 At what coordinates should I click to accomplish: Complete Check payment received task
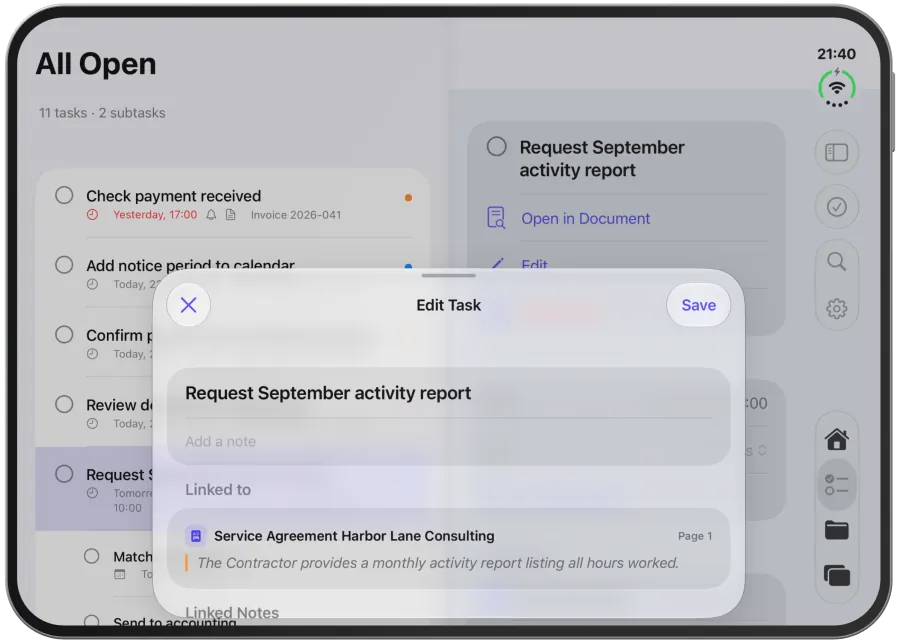tap(64, 196)
